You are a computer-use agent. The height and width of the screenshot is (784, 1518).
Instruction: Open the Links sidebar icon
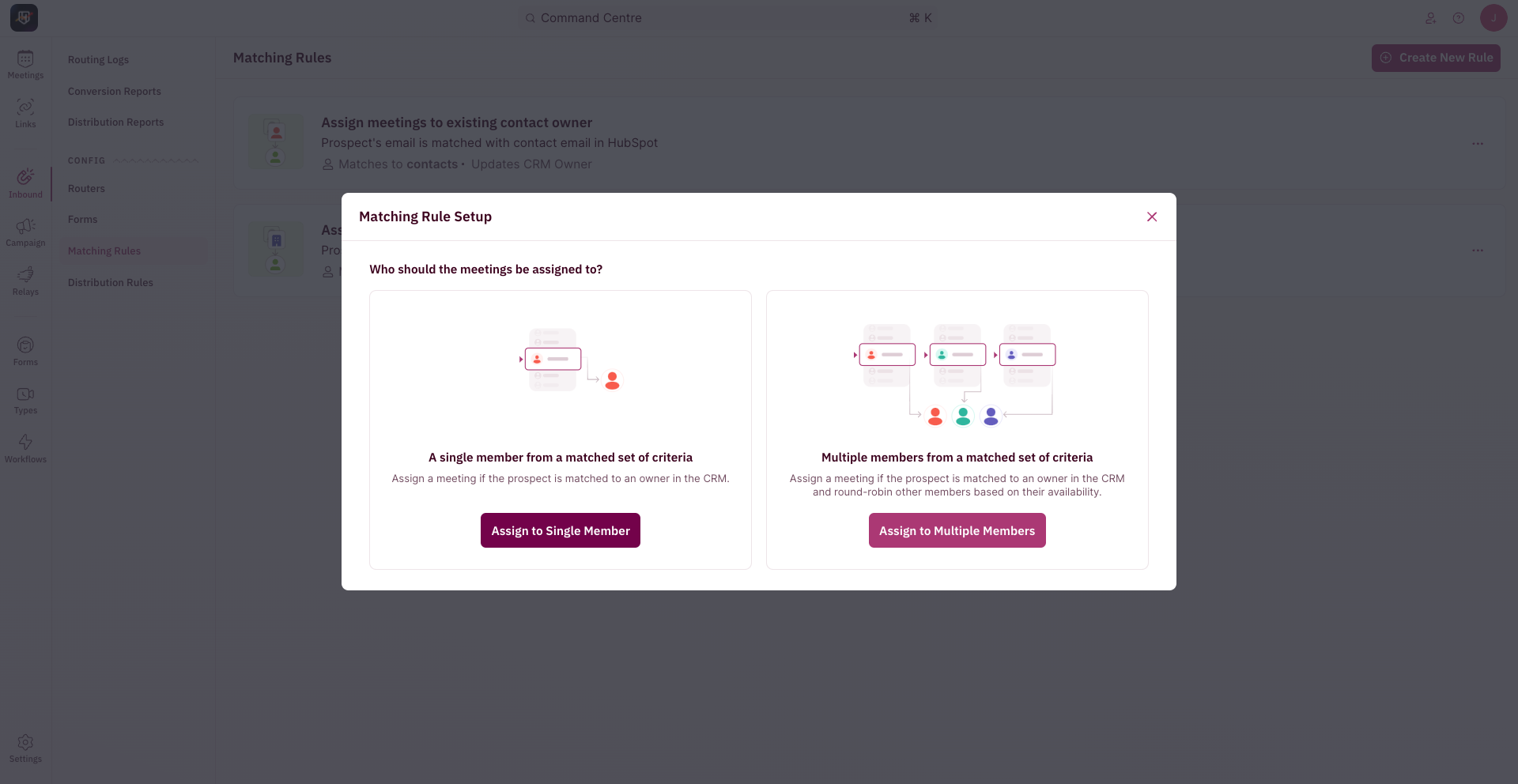(25, 114)
